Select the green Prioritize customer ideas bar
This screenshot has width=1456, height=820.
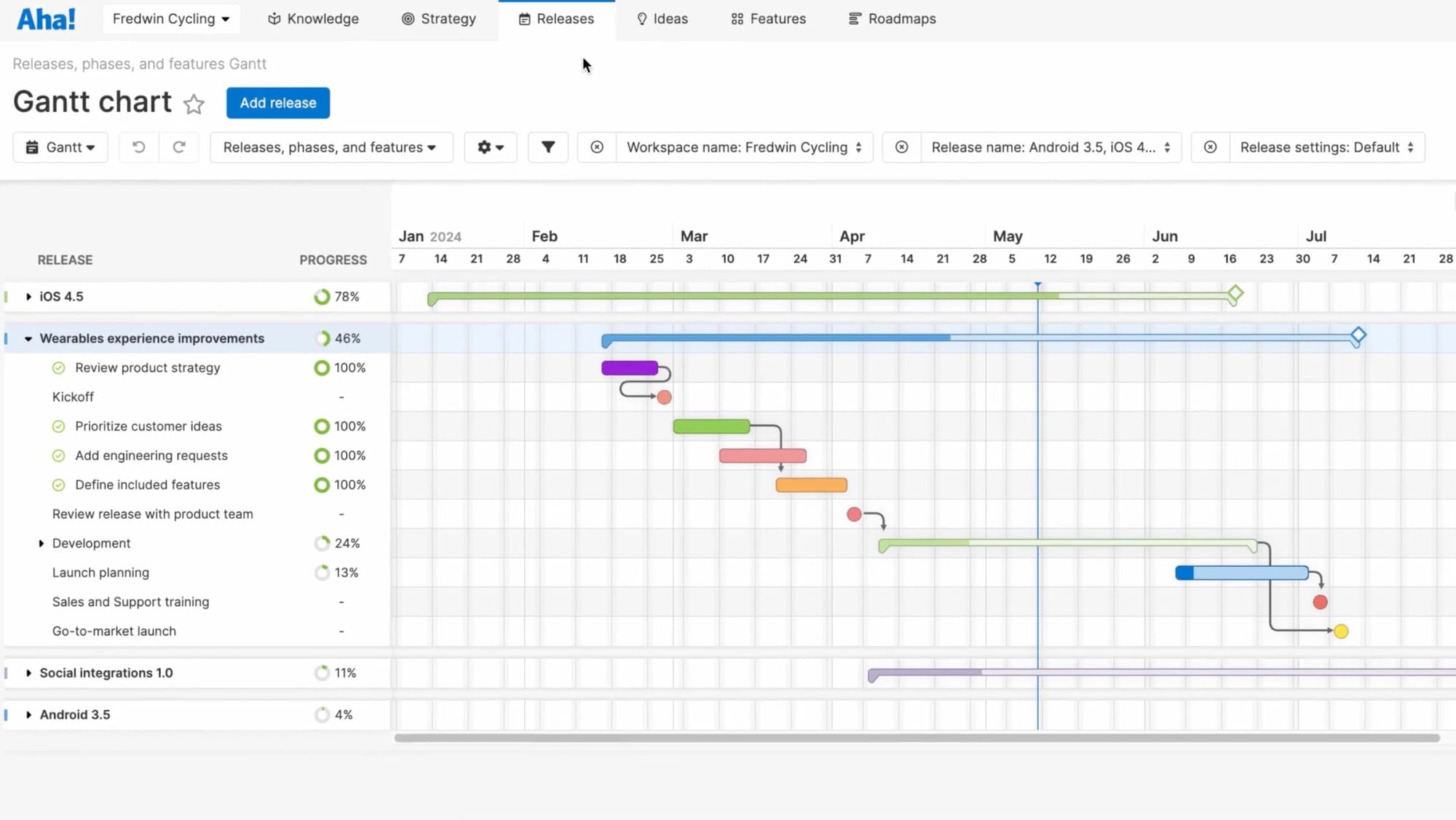tap(711, 426)
